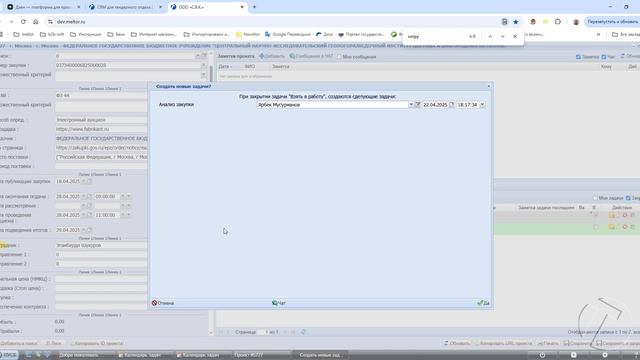Close the 'Создать новые задачи?' dialog

tap(489, 87)
